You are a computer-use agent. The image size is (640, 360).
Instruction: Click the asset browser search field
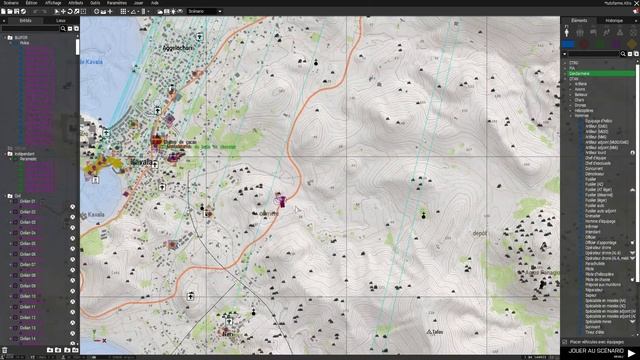point(593,53)
